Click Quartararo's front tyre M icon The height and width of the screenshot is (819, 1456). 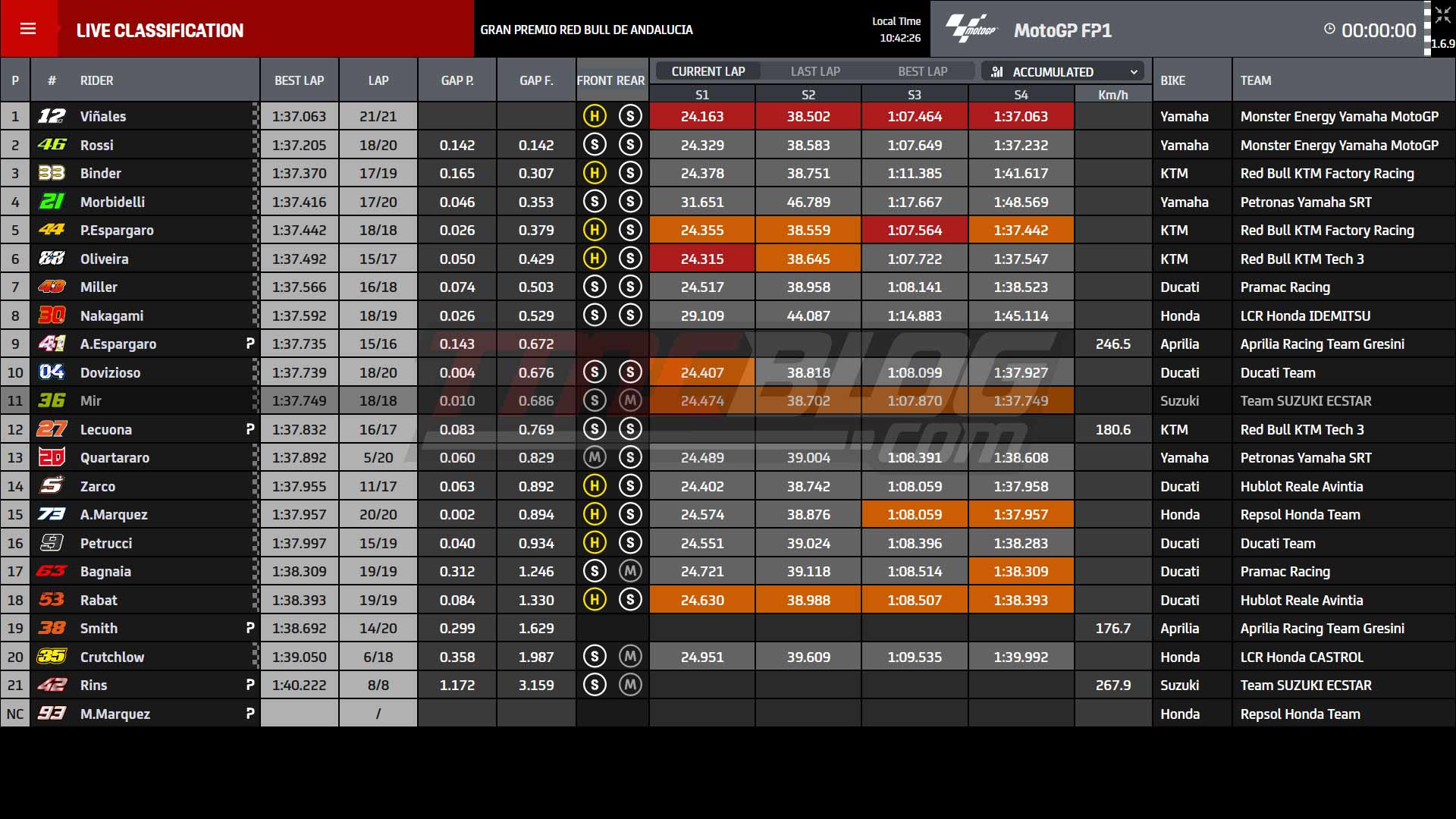coord(595,457)
